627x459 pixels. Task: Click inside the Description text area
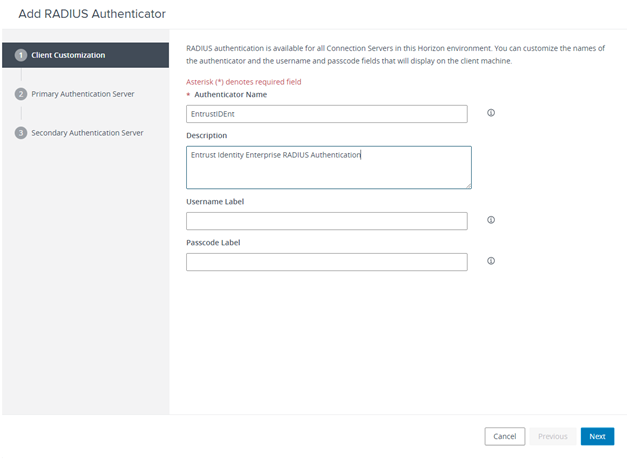point(326,167)
